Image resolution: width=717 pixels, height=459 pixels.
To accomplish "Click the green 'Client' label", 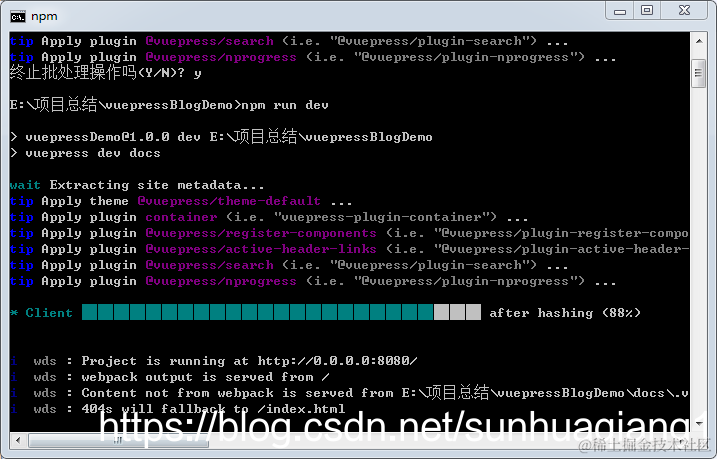I will (x=49, y=313).
